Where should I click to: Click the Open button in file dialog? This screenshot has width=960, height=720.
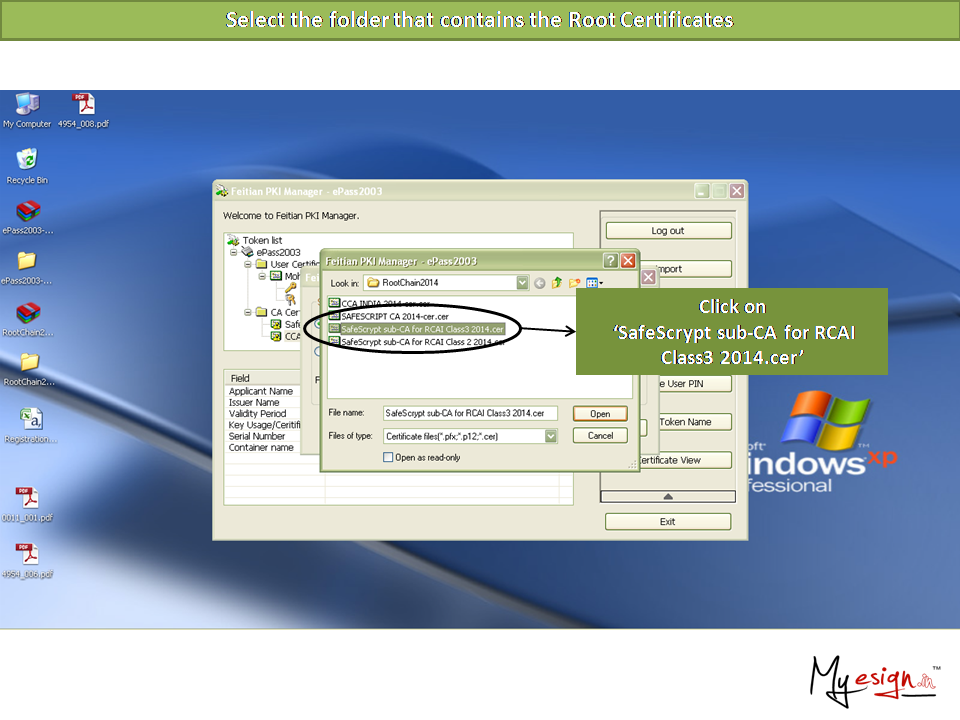coord(600,413)
